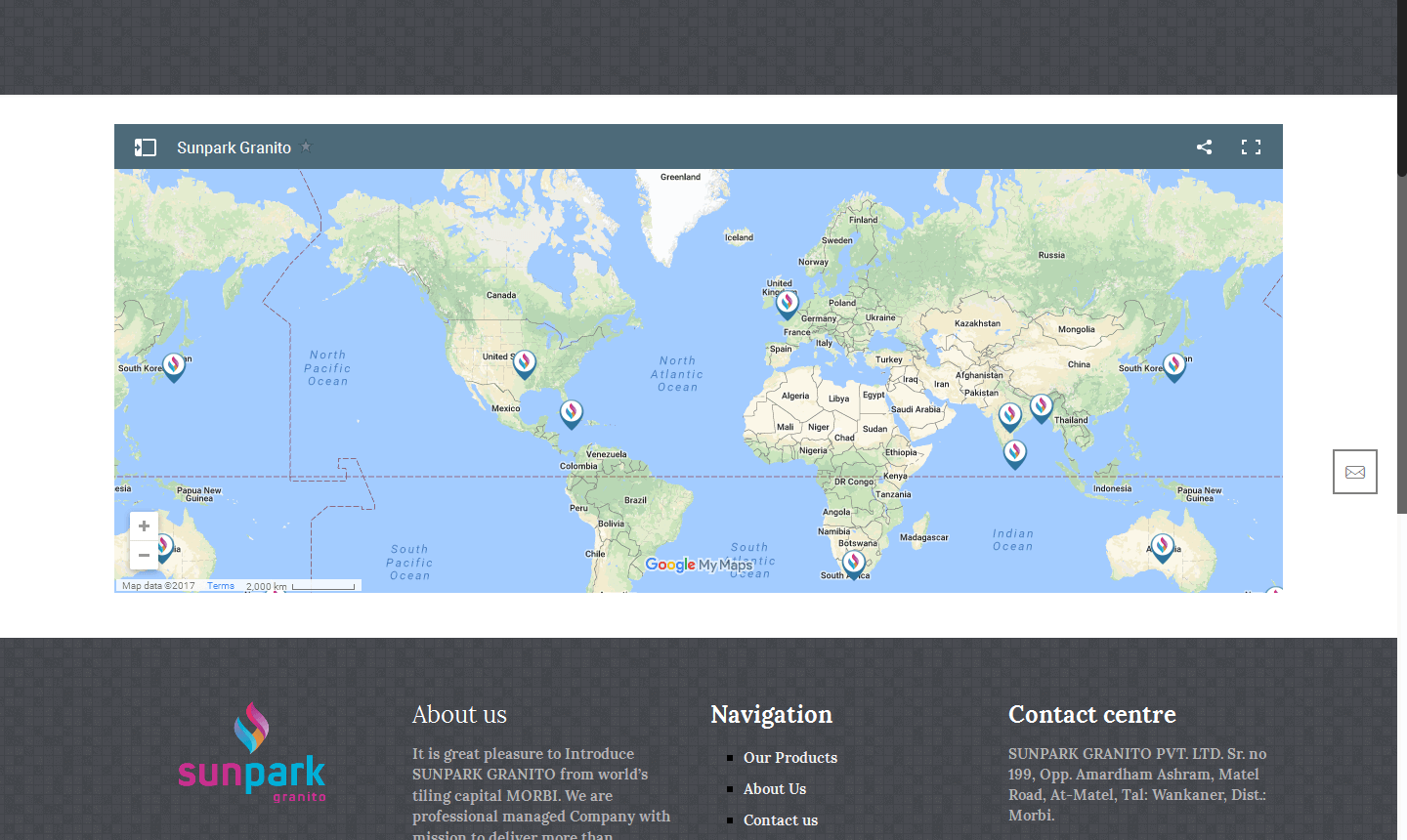
Task: Click the Canada label on map
Action: click(x=501, y=295)
